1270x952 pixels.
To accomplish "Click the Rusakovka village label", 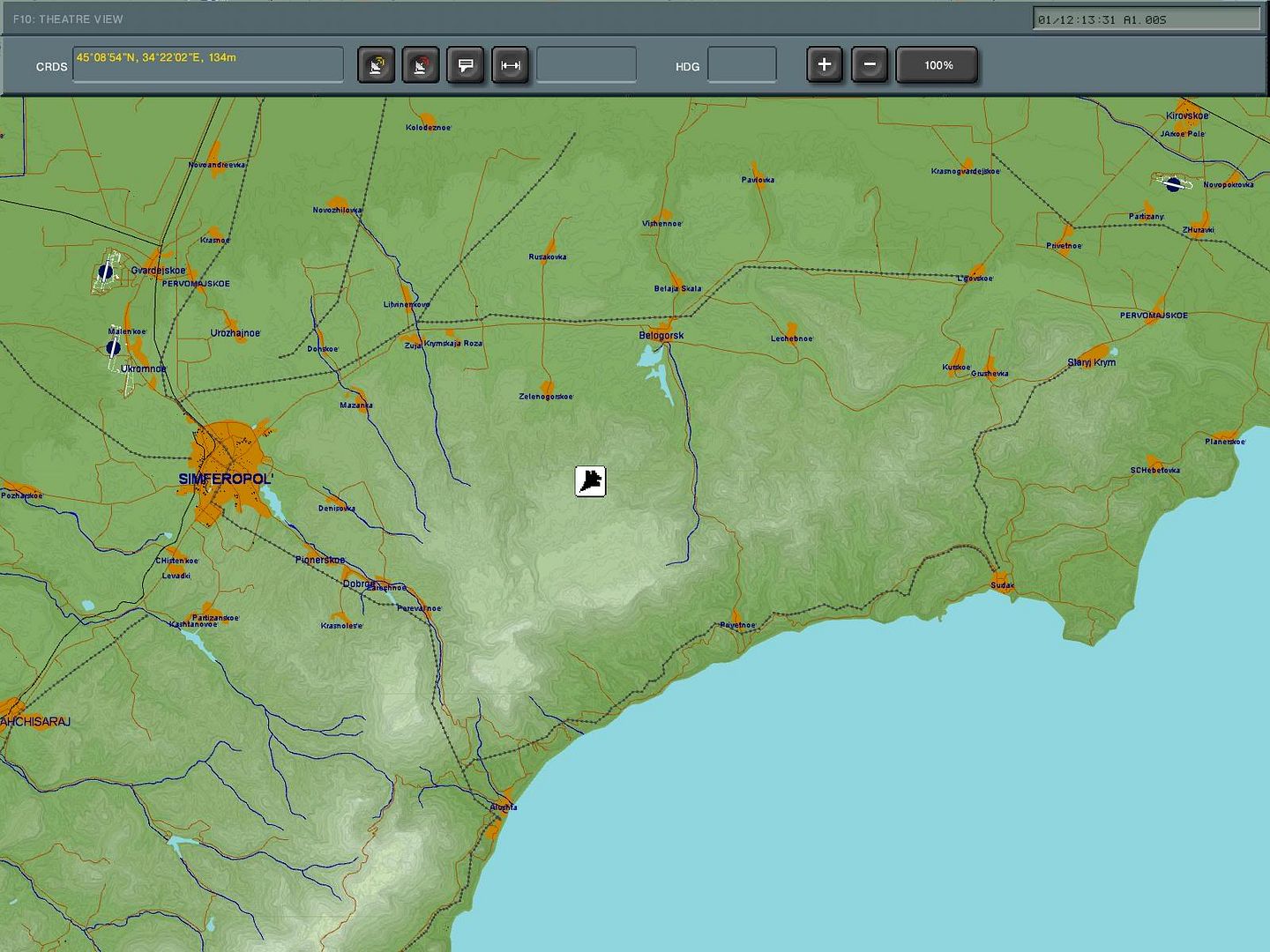I will (548, 257).
